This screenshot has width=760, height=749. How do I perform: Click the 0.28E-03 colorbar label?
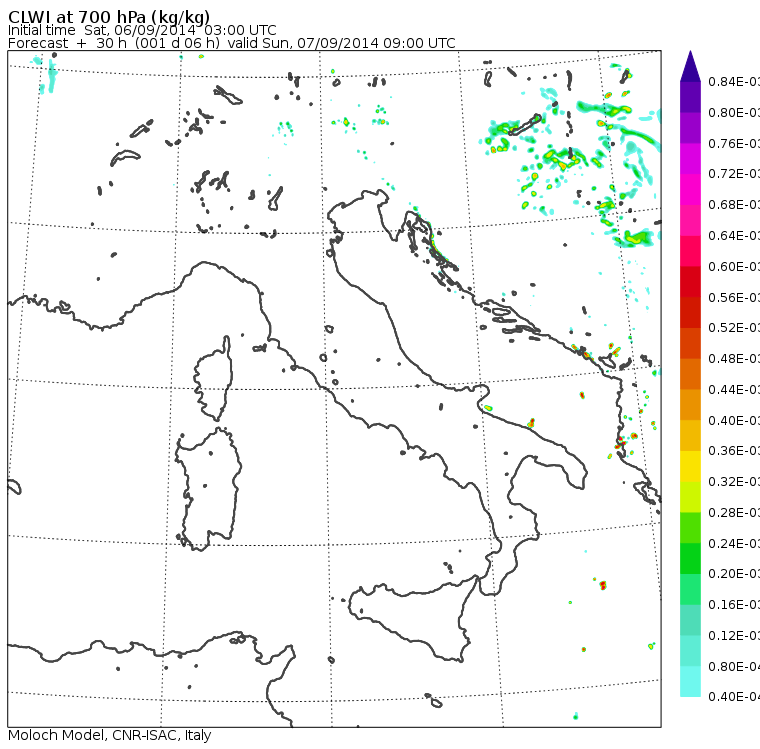pyautogui.click(x=734, y=512)
